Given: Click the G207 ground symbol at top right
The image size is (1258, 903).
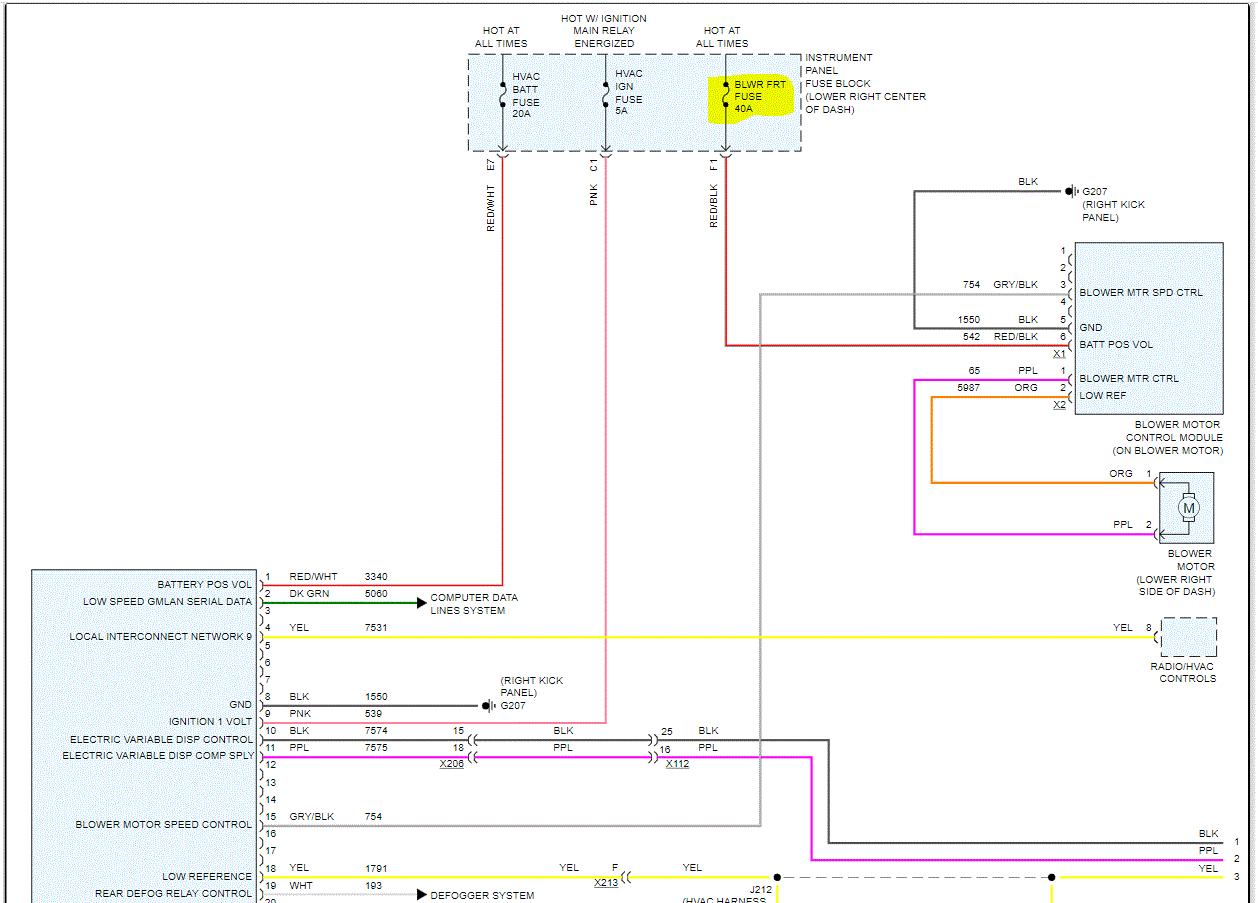Looking at the screenshot, I should point(1069,191).
